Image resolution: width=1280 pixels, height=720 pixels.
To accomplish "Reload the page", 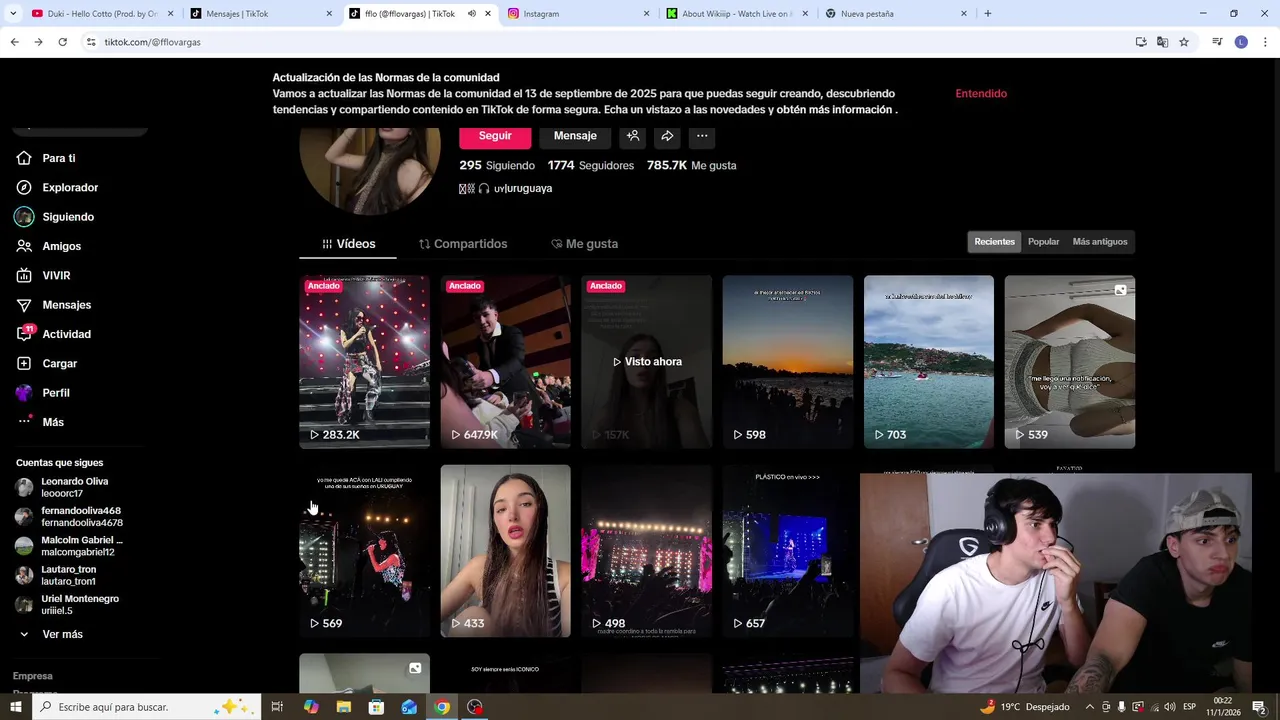I will (x=62, y=42).
